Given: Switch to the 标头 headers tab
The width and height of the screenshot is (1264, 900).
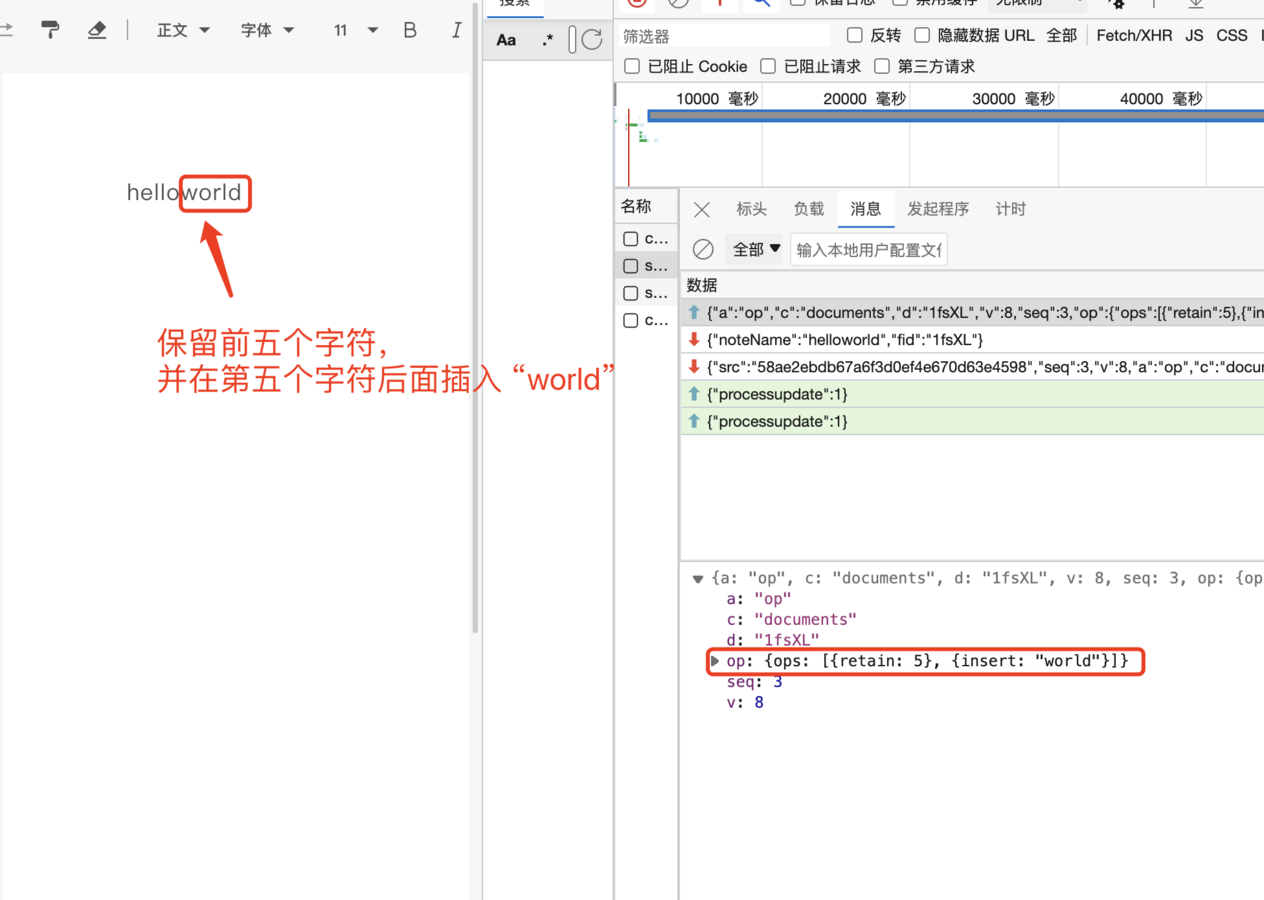Looking at the screenshot, I should point(751,209).
